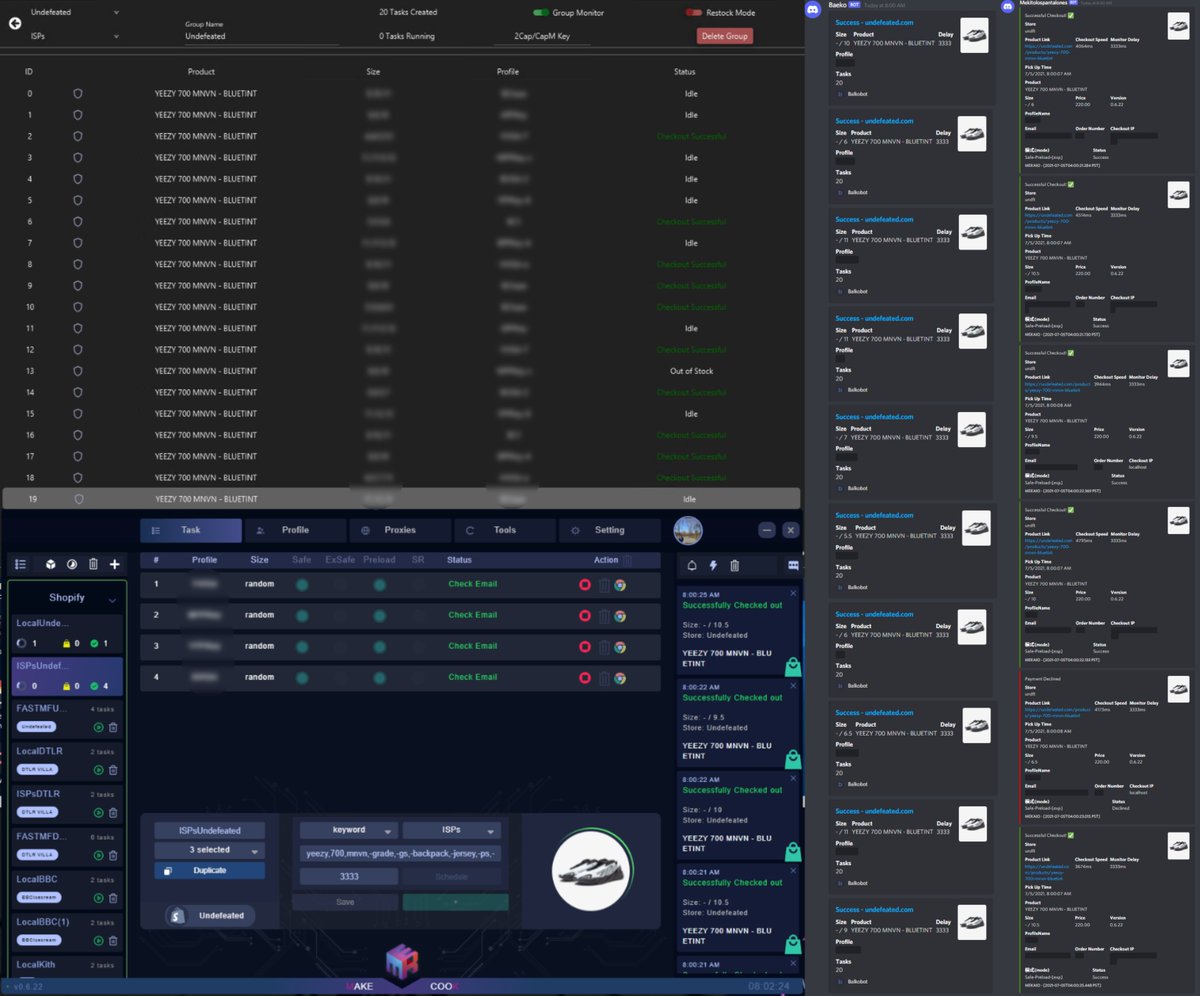Open the chat bubble icon above notifications
The image size is (1200, 996).
click(793, 565)
